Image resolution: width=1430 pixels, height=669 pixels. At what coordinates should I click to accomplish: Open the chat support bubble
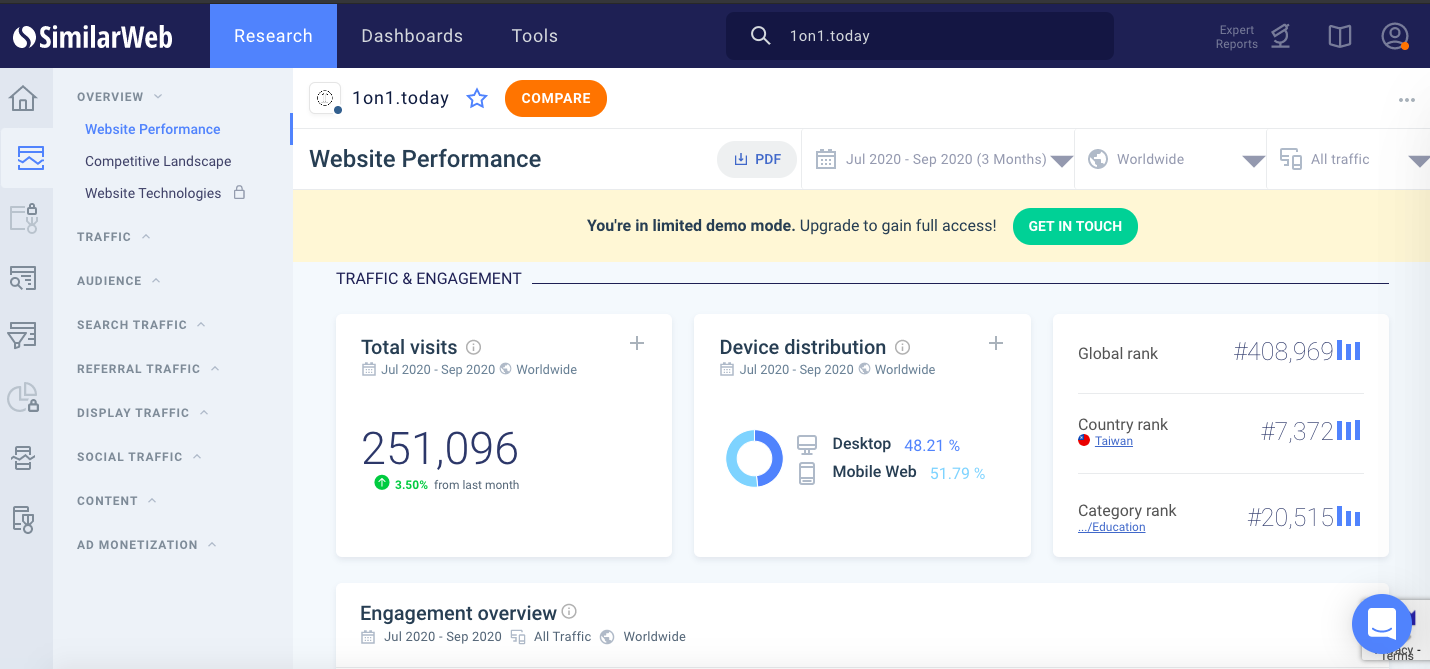[x=1381, y=623]
